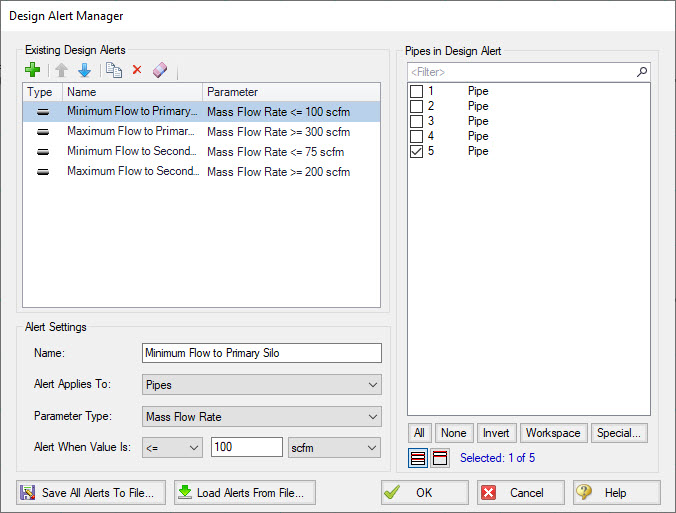676x513 pixels.
Task: Select Maximum Flow to Second... alert row
Action: (x=201, y=172)
